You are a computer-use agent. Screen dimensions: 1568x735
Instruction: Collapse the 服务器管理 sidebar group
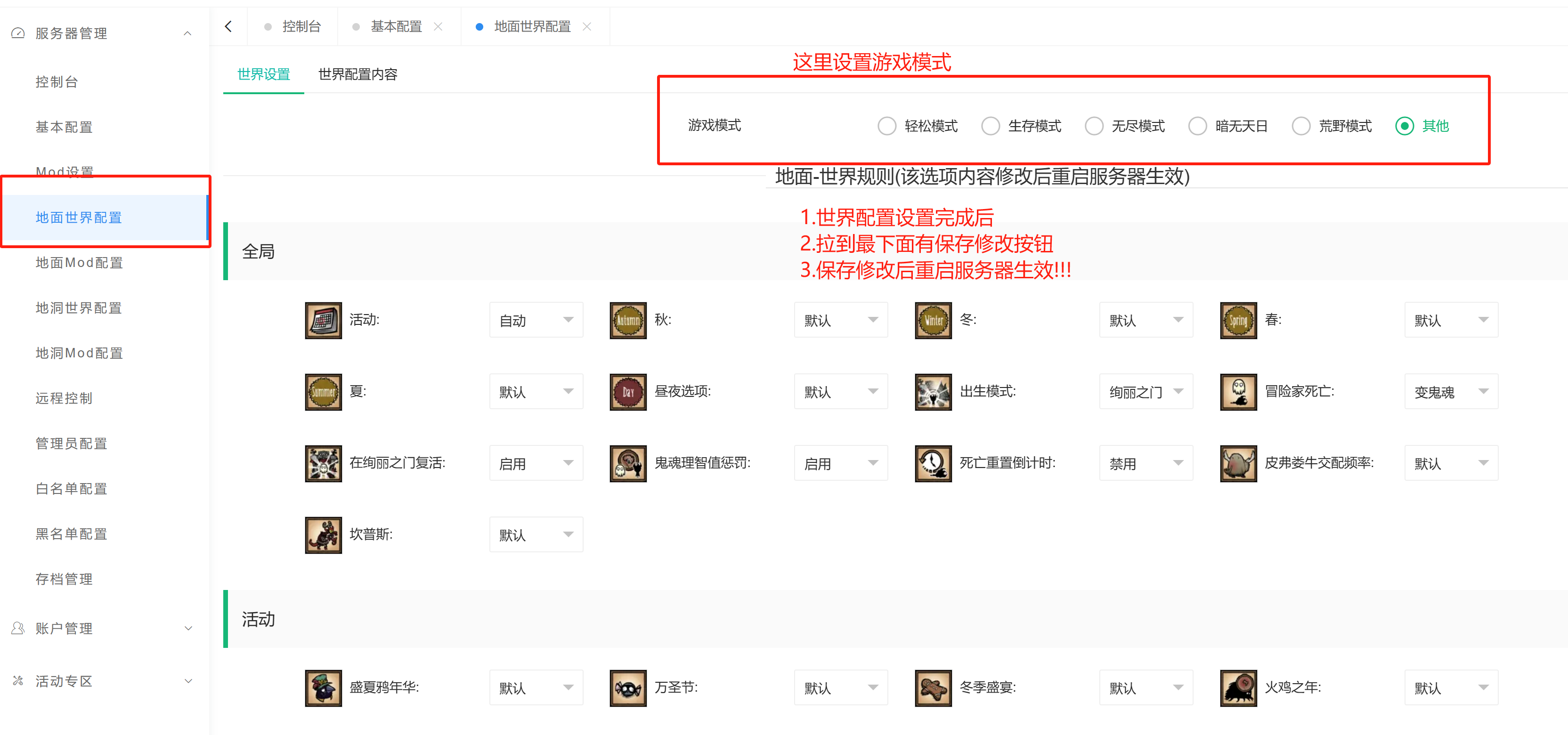pos(187,33)
